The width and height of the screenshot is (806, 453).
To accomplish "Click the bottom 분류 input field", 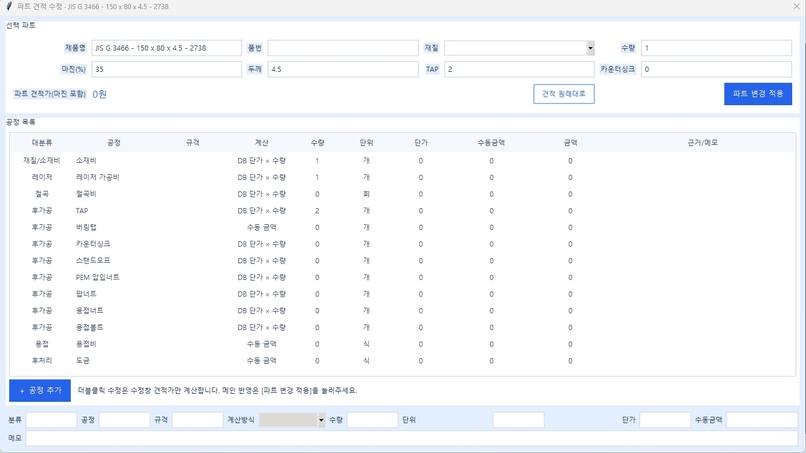I will click(51, 420).
